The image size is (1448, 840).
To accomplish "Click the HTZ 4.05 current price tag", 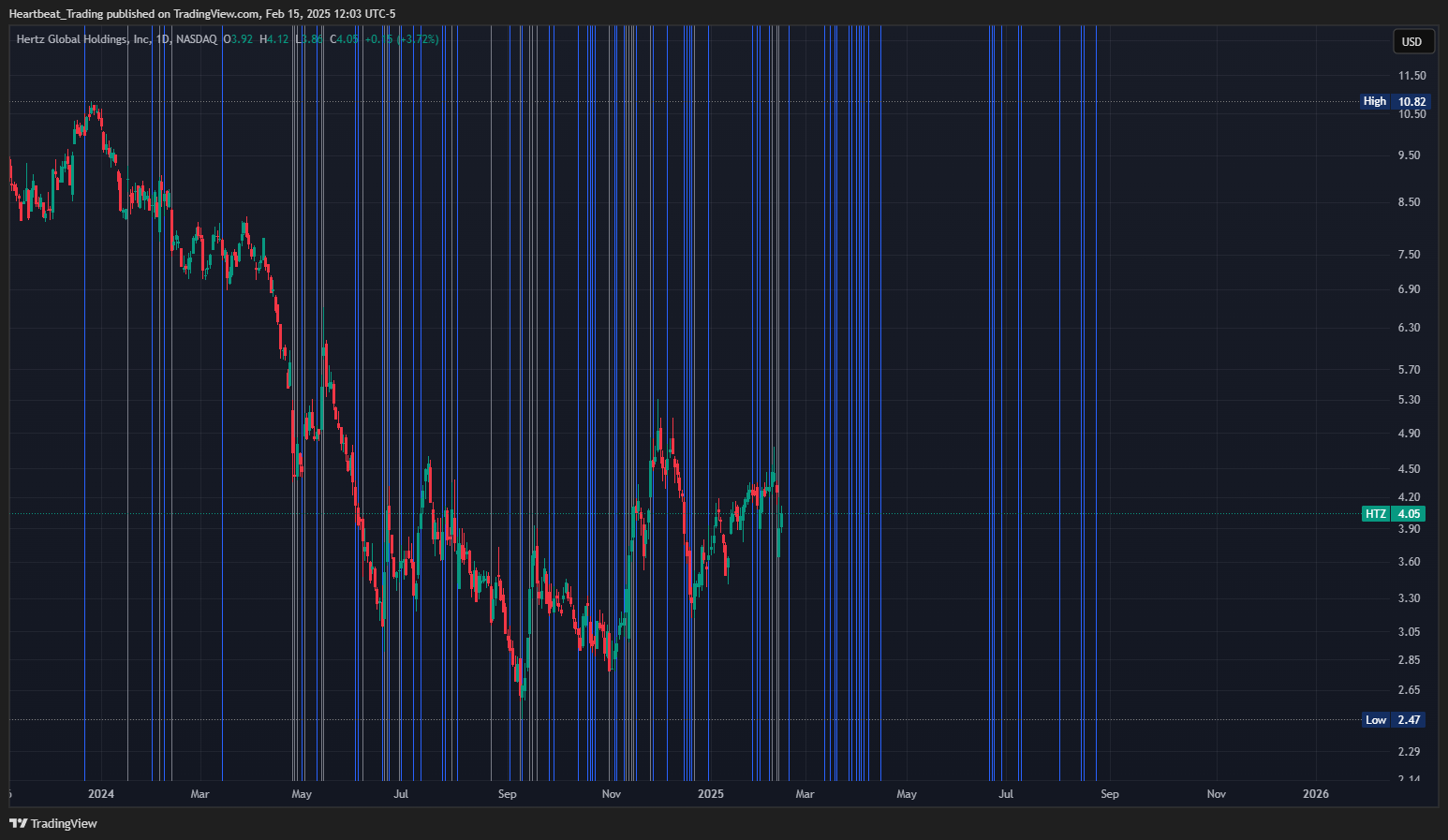I will coord(1394,513).
